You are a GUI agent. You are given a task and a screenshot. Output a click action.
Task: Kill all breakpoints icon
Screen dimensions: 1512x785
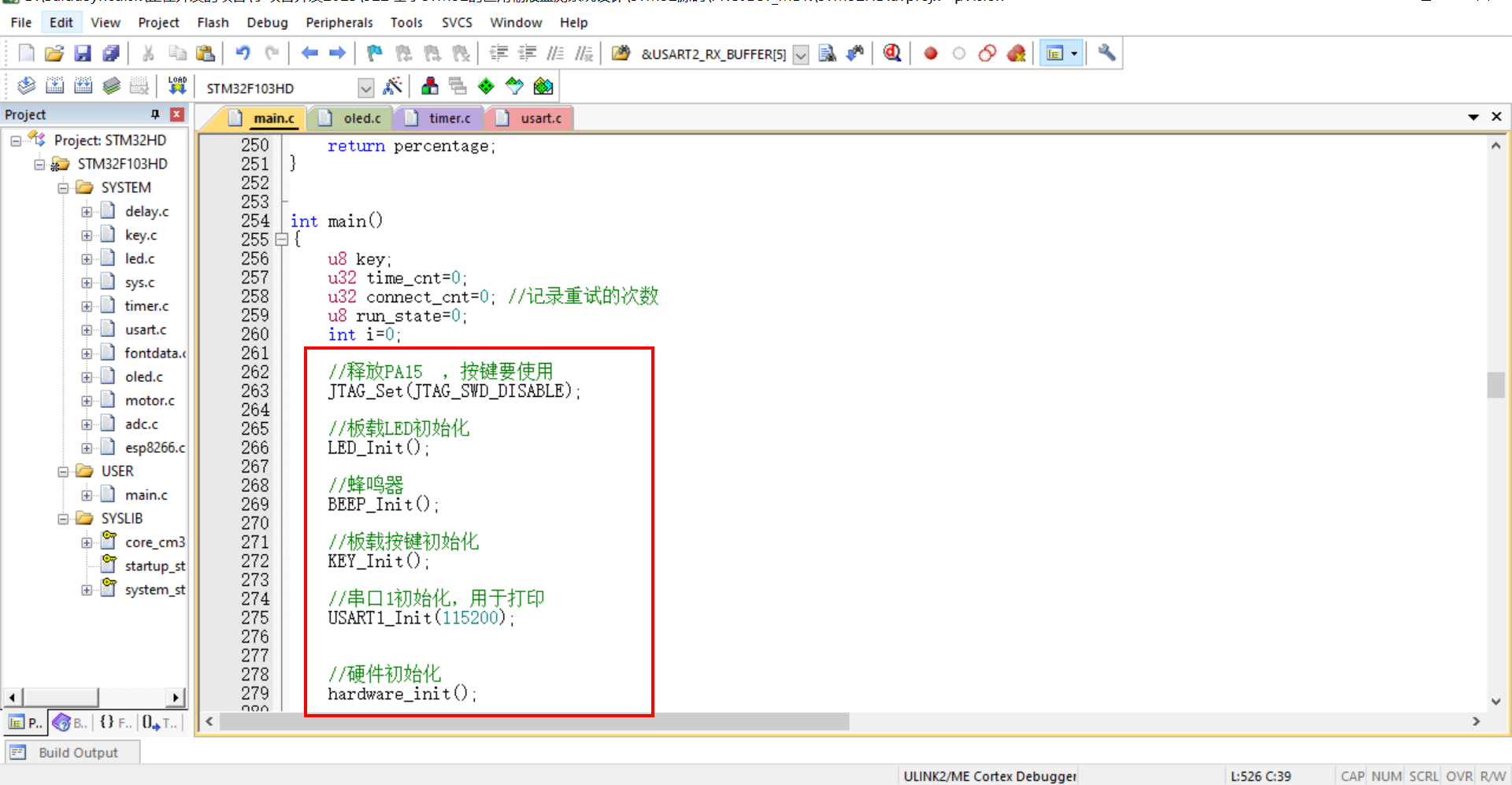(x=1016, y=54)
